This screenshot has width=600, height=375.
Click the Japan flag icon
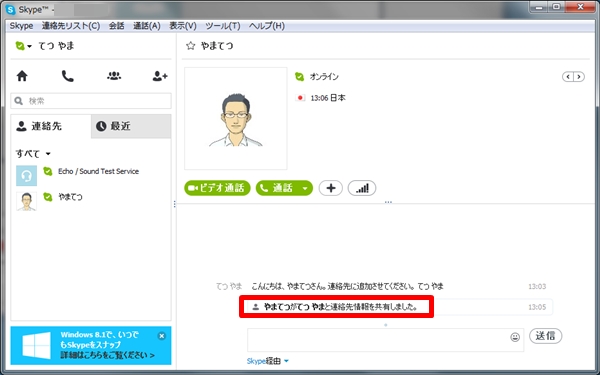(x=300, y=98)
